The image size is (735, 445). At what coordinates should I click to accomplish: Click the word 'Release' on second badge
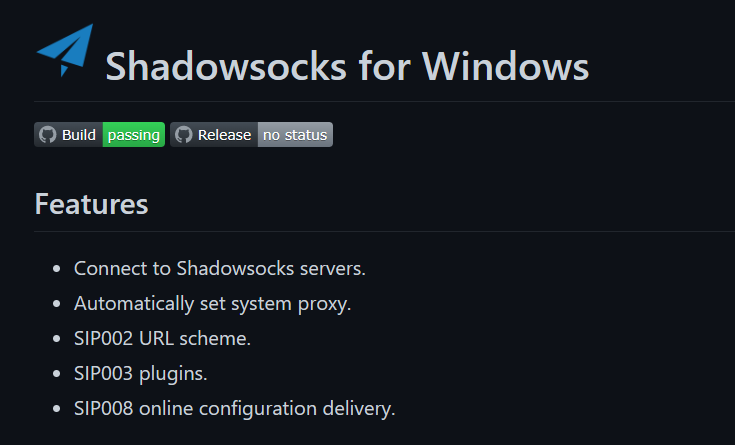coord(225,135)
